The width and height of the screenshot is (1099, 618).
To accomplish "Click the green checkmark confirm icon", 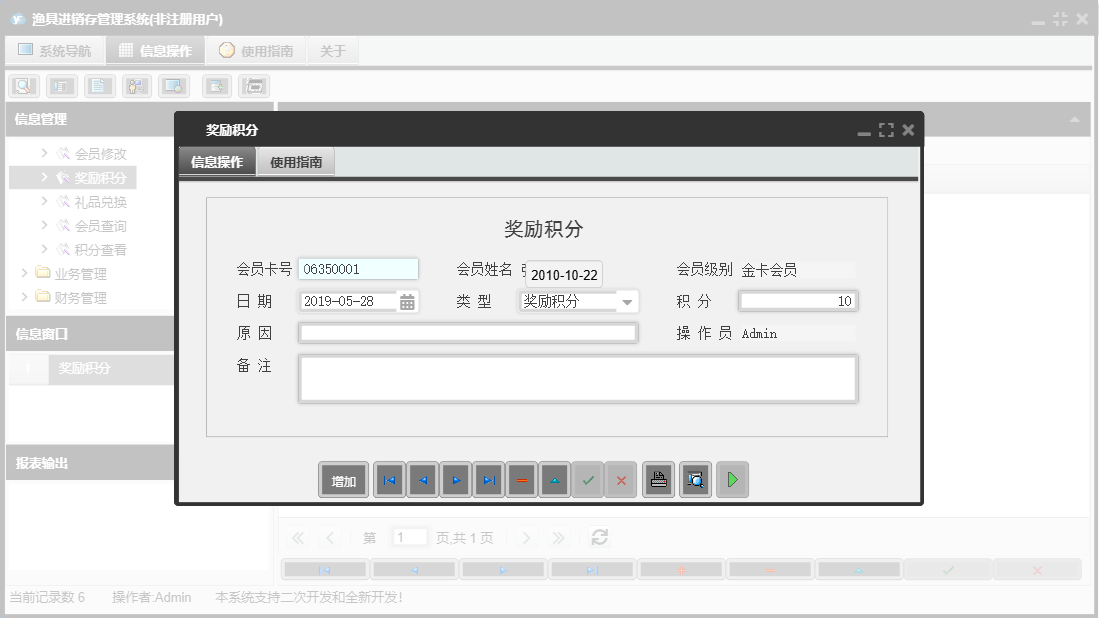I will tap(588, 479).
